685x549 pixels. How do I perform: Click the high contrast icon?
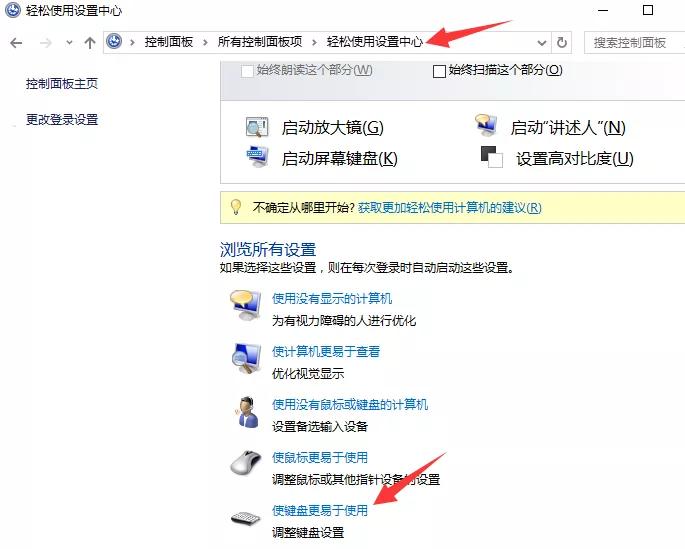point(489,157)
